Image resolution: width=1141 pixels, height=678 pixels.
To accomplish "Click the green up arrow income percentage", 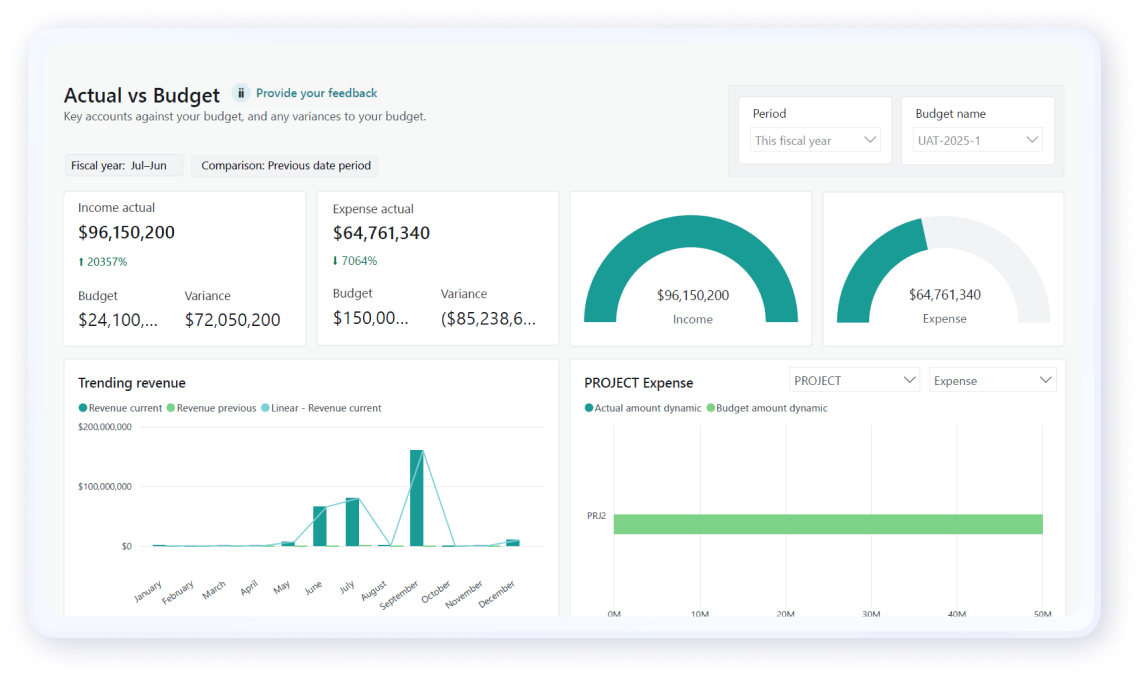I will click(103, 262).
